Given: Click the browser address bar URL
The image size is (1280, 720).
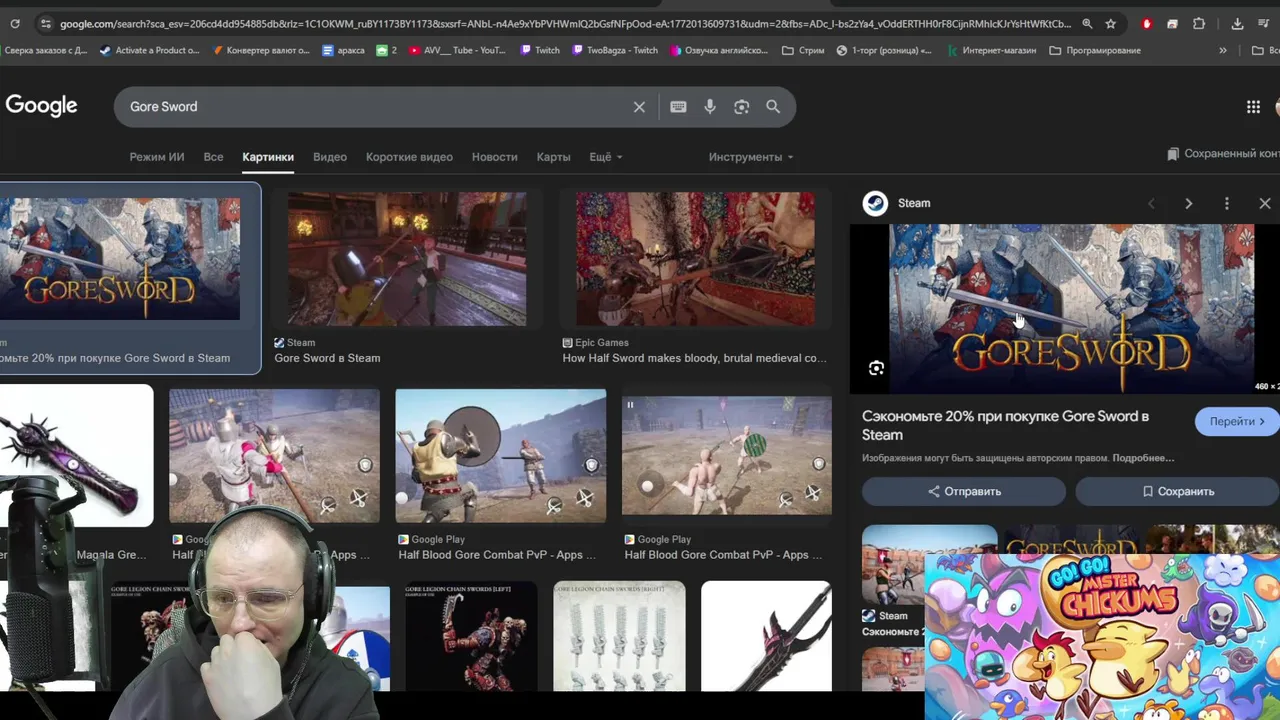Looking at the screenshot, I should 565,23.
